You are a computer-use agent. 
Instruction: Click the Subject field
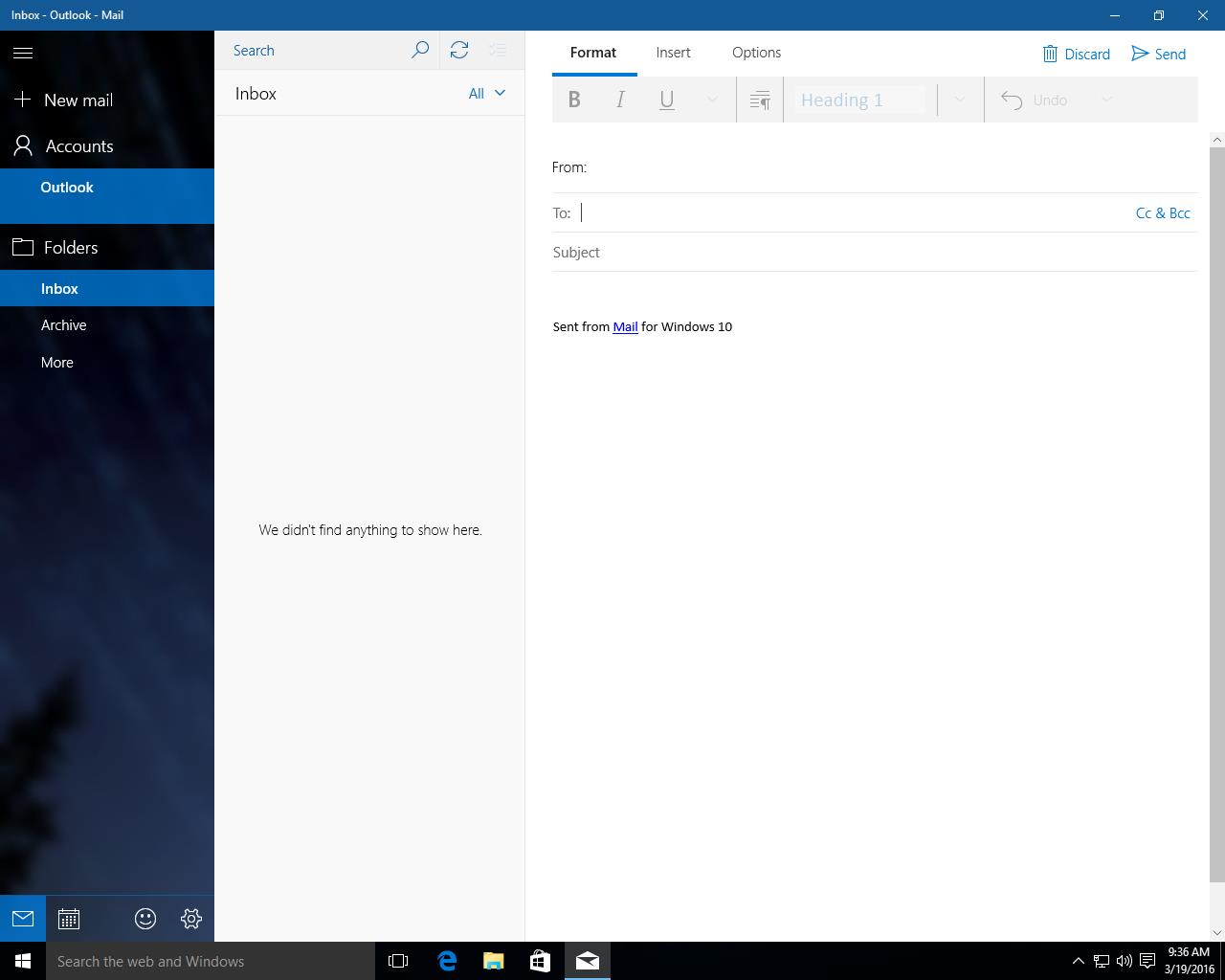875,253
